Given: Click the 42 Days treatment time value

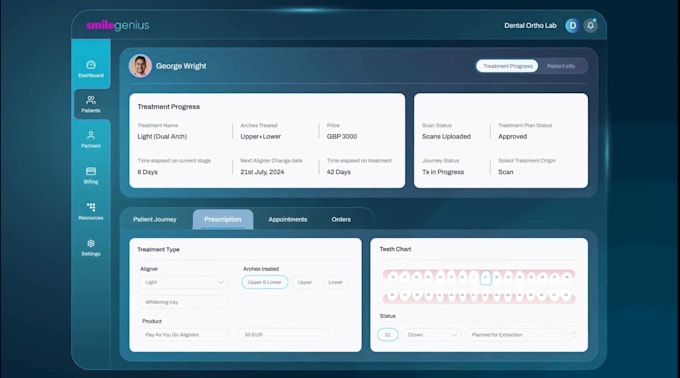Looking at the screenshot, I should coord(339,172).
